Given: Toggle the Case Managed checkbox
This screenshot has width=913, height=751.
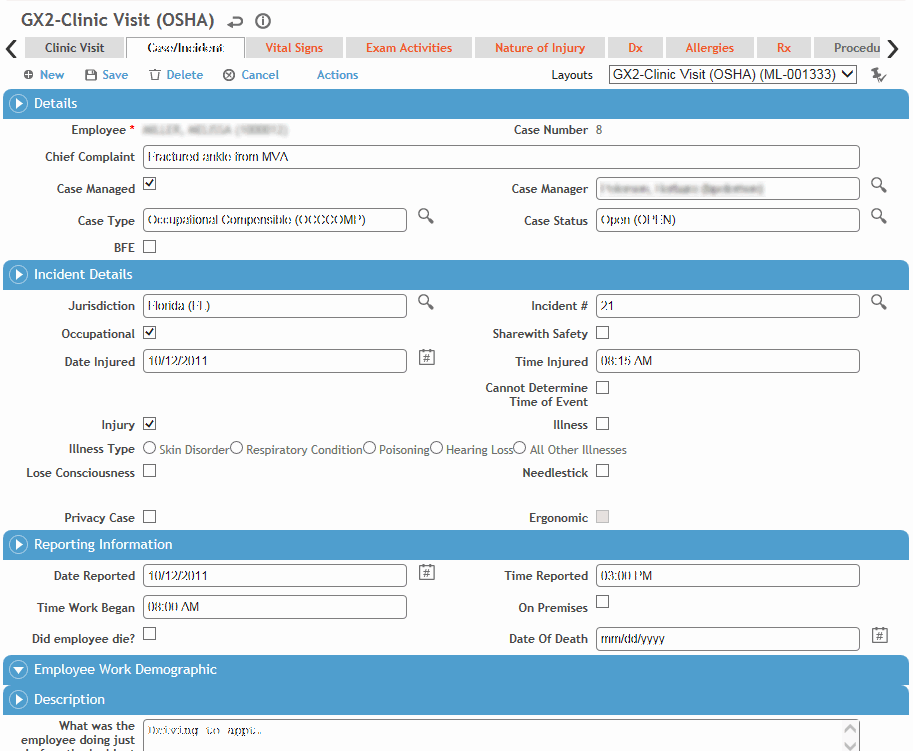Looking at the screenshot, I should click(x=150, y=183).
